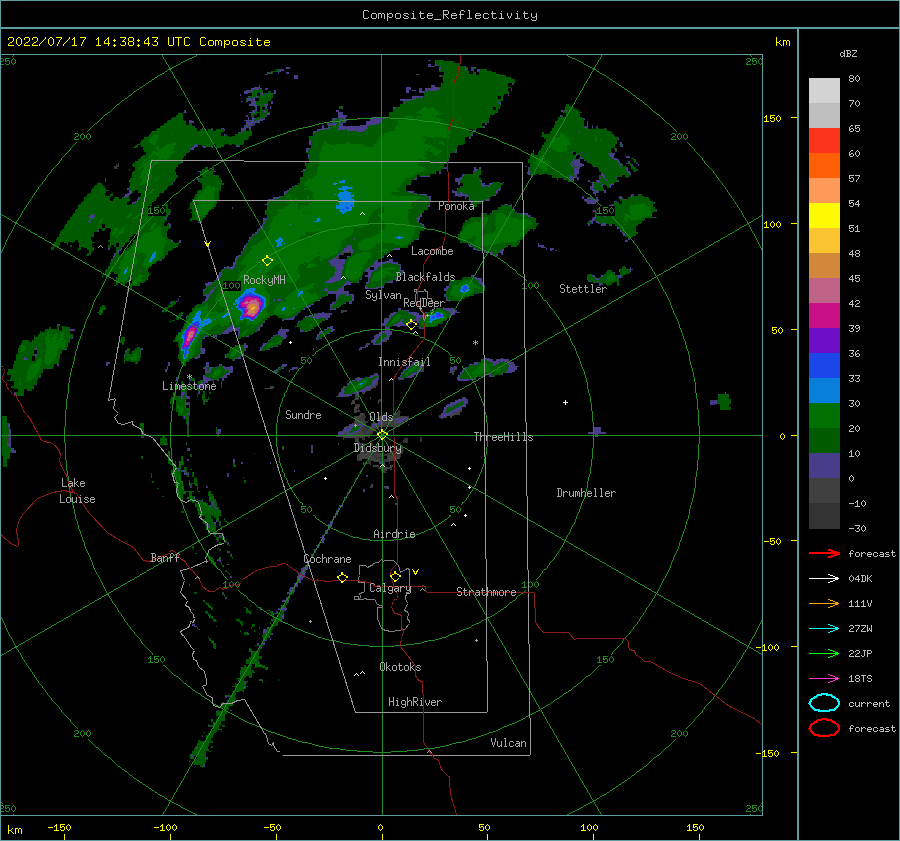The image size is (900, 841).
Task: Click the Drumheller town label
Action: [x=586, y=493]
